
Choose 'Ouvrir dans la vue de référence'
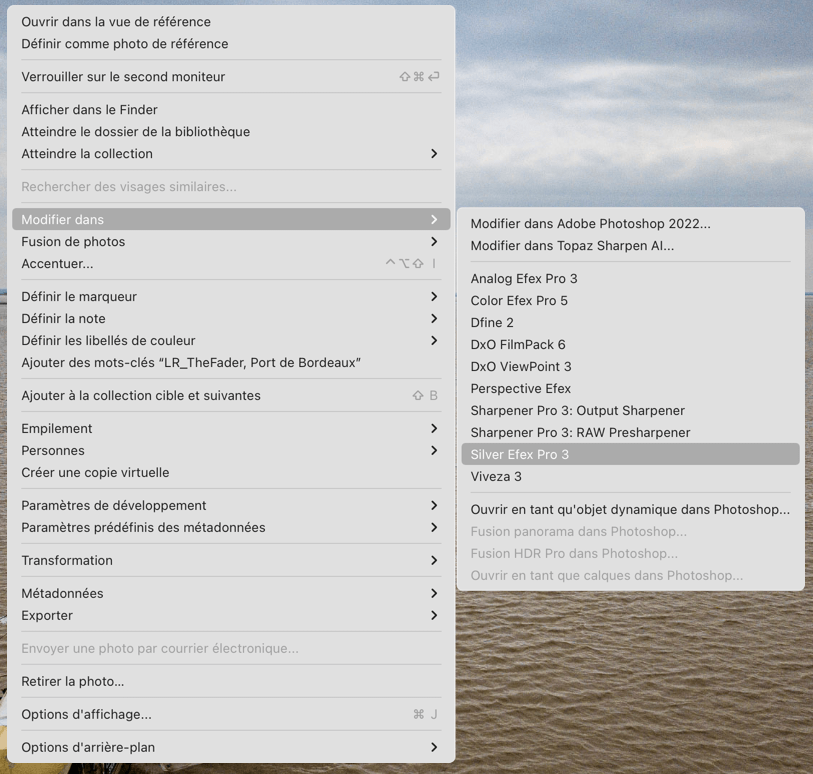click(x=231, y=22)
